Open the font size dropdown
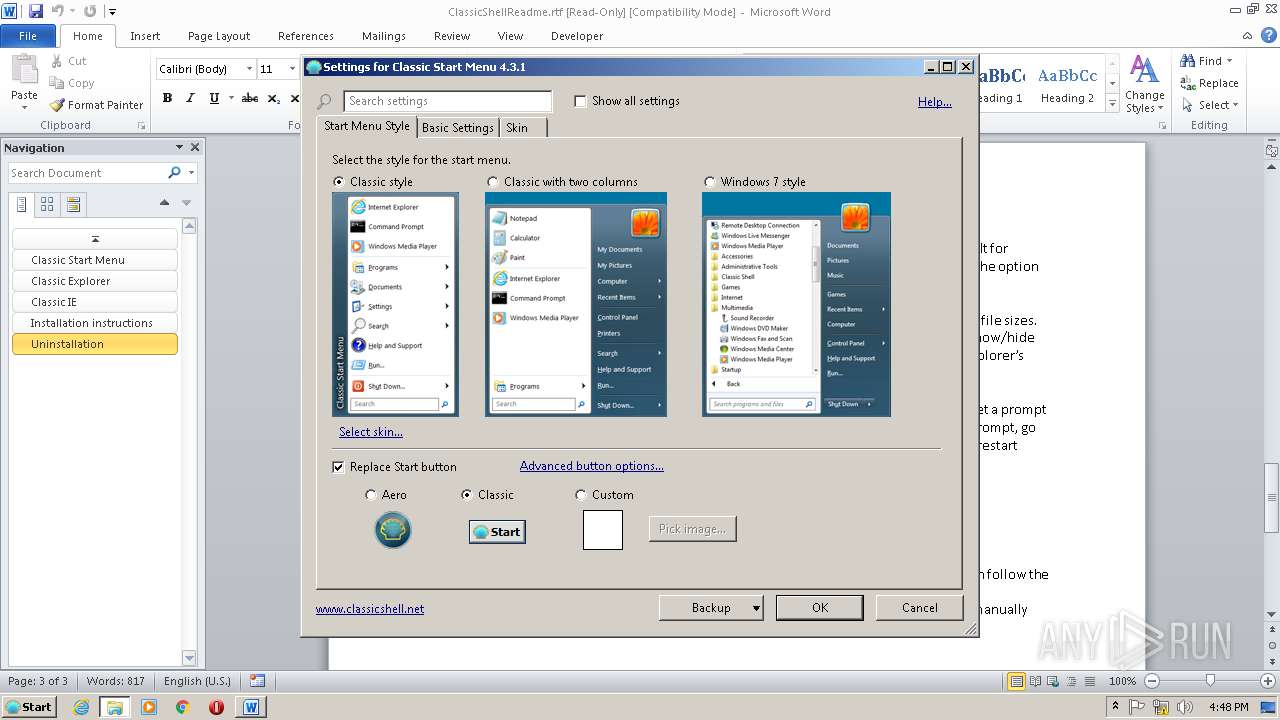Screen dimensions: 1280x720 [293, 69]
